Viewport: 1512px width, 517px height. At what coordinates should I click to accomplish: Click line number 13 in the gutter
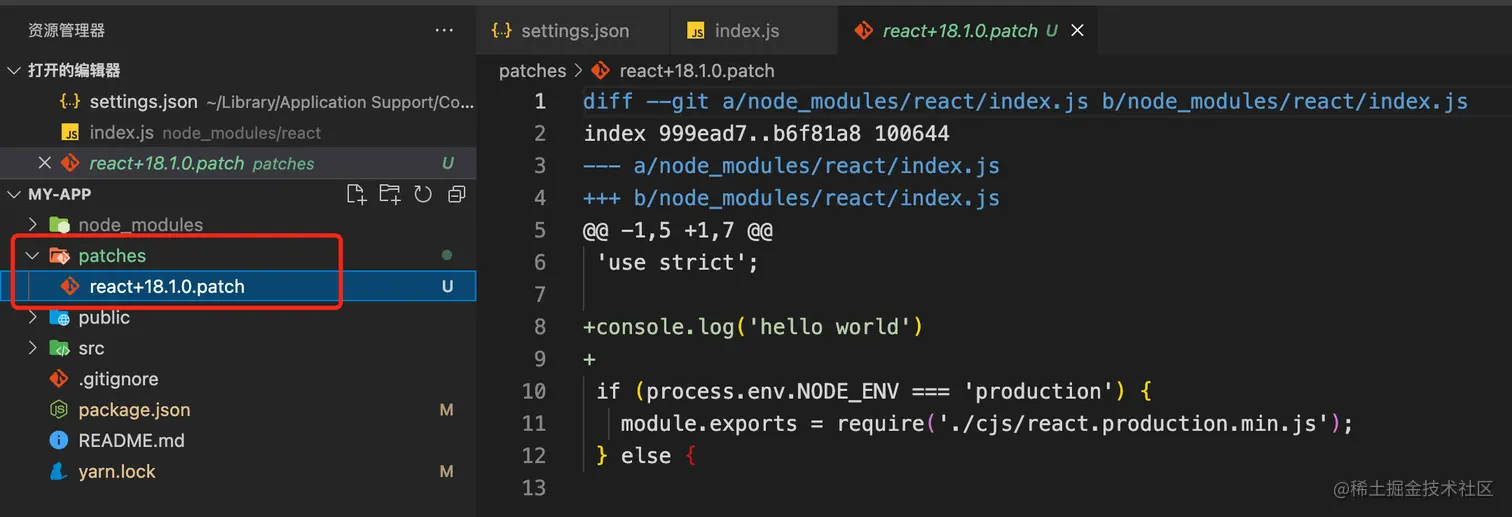[x=534, y=488]
